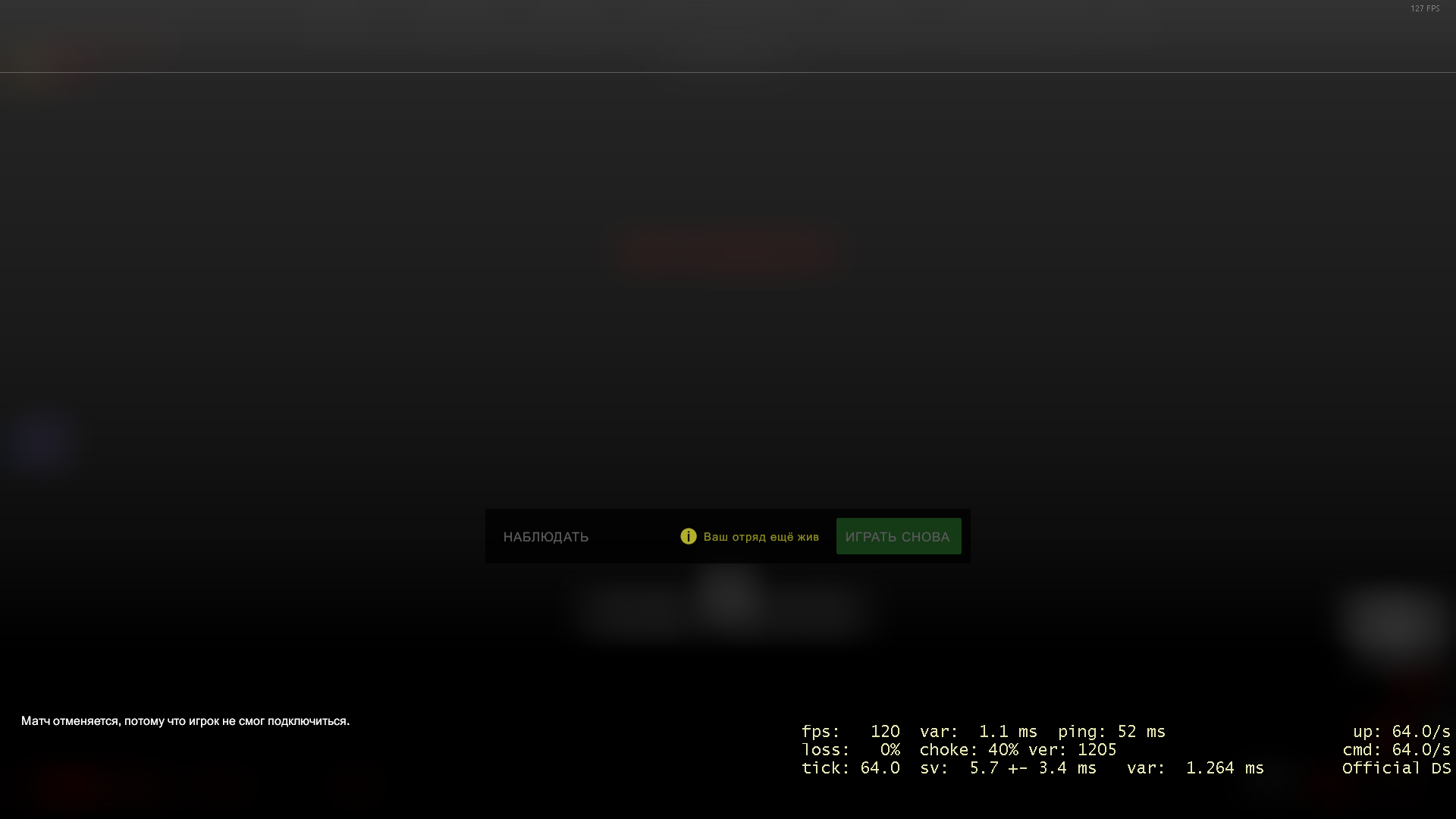Click the 'loss: 0%' readout
Viewport: 1456px width, 819px height.
pyautogui.click(x=851, y=750)
